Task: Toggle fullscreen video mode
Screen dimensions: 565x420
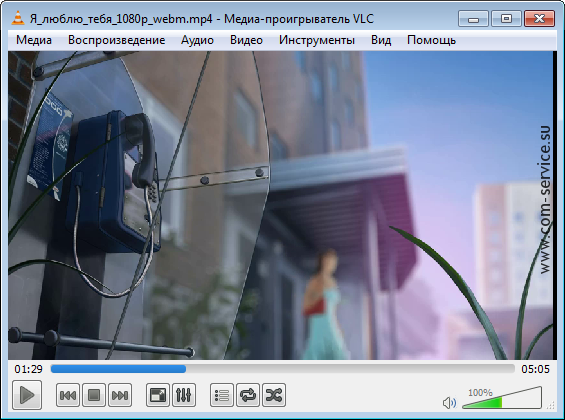Action: pos(157,395)
